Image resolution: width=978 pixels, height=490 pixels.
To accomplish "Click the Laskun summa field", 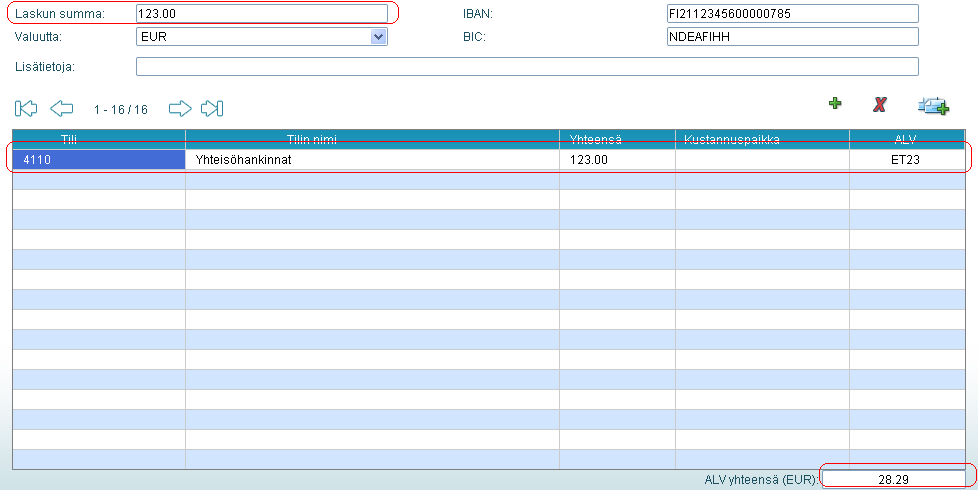I will pyautogui.click(x=262, y=13).
